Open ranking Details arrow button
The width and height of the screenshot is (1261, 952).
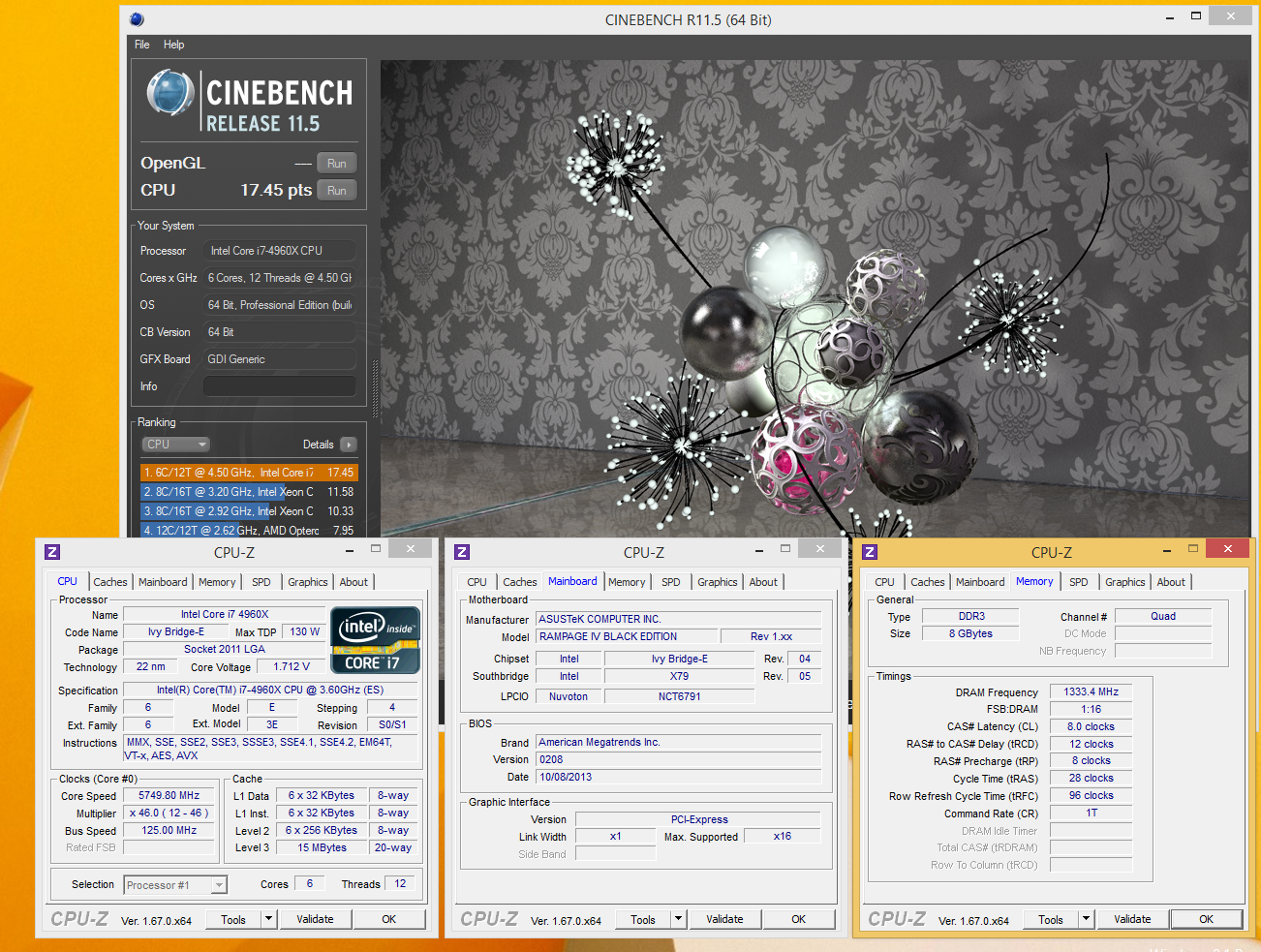pos(349,445)
